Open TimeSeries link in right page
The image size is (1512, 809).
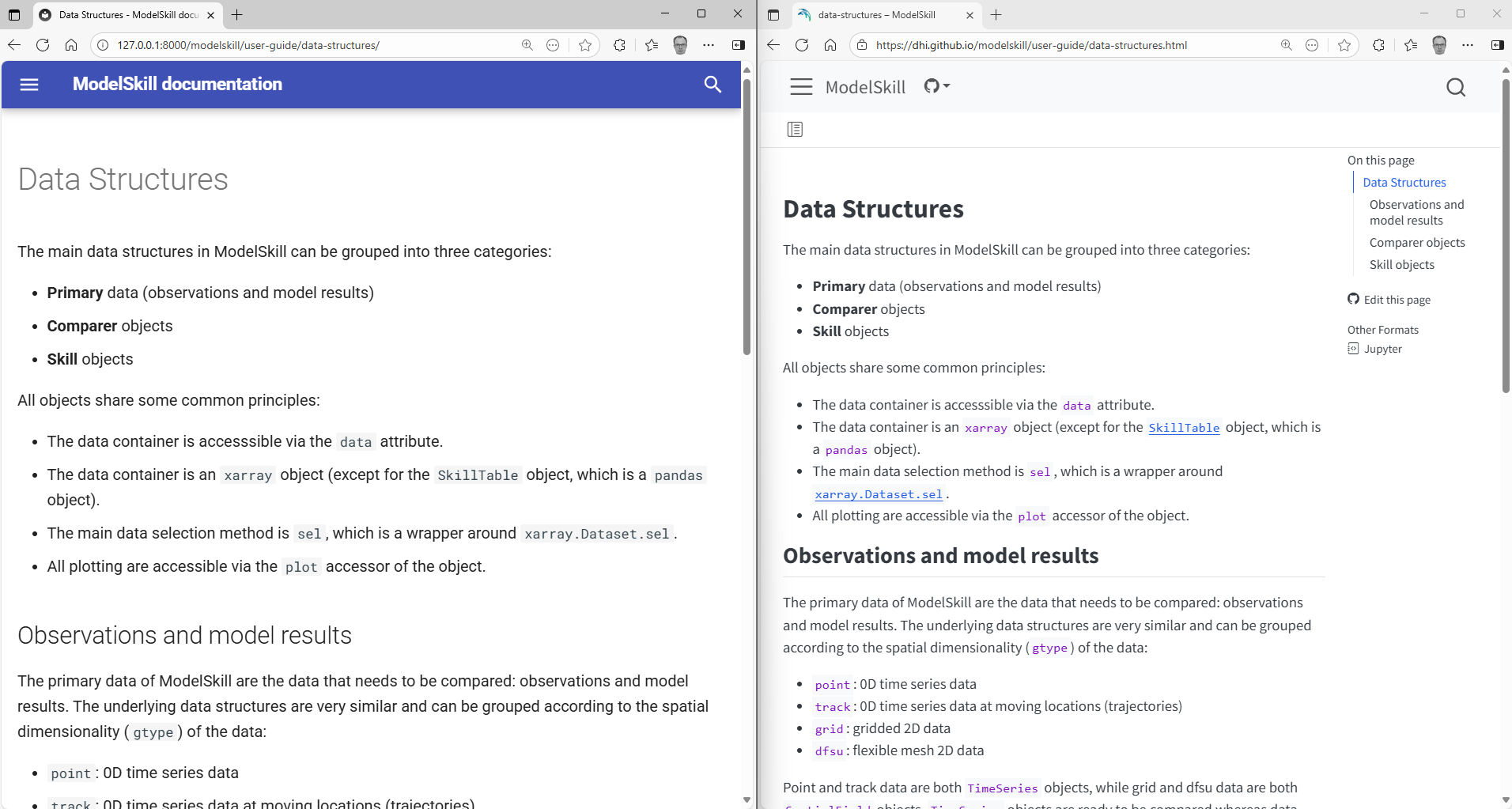tap(1002, 788)
